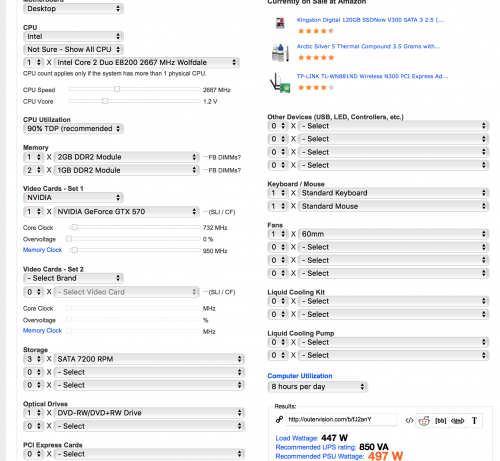Click the Kingston SSD product thumbnail

[280, 23]
